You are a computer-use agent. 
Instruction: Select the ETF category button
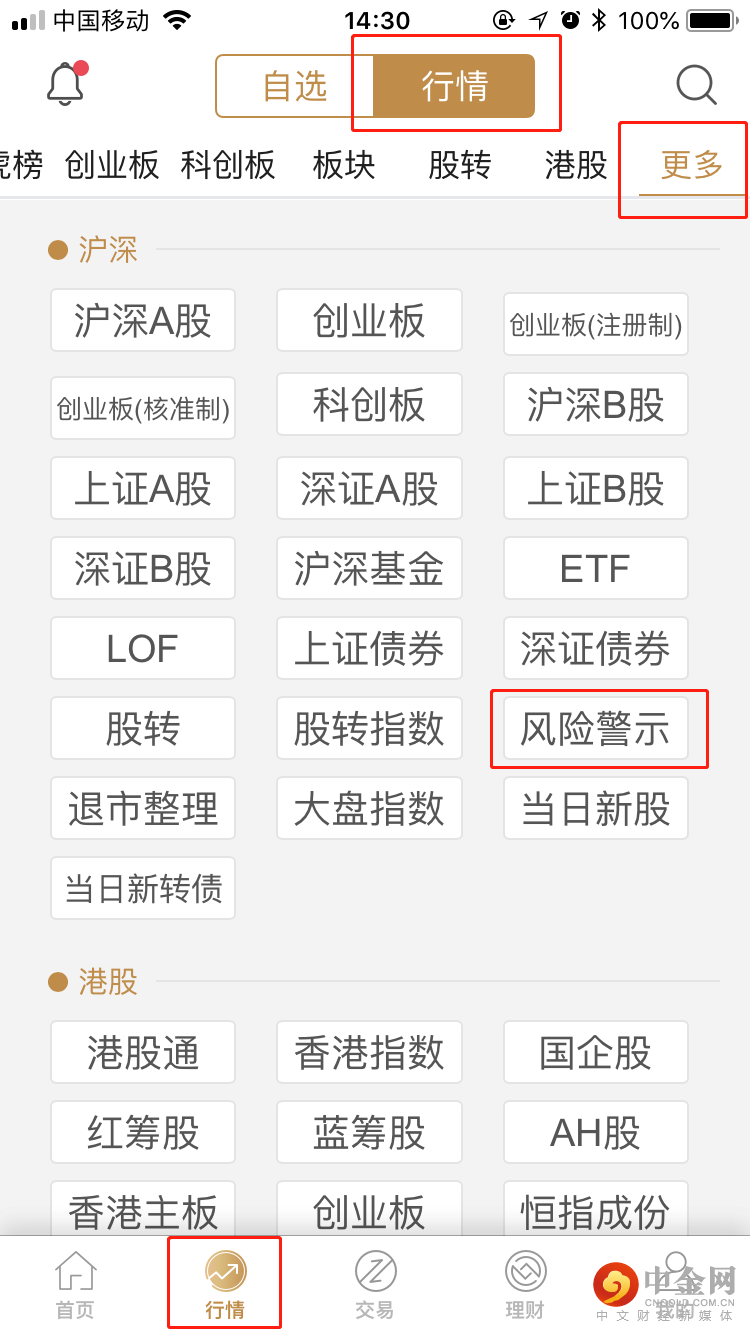pyautogui.click(x=596, y=569)
